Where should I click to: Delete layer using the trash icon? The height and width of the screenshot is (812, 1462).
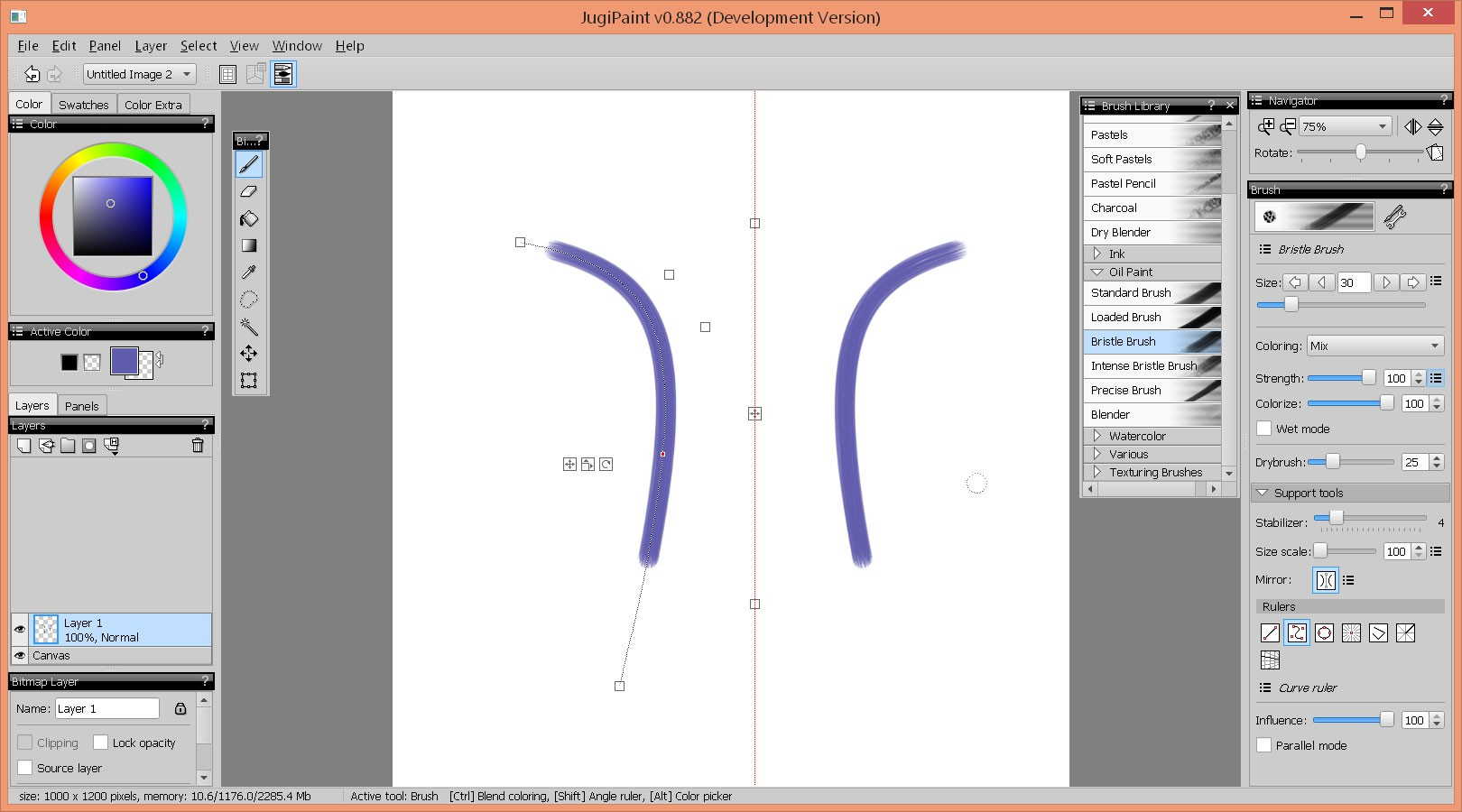[198, 446]
